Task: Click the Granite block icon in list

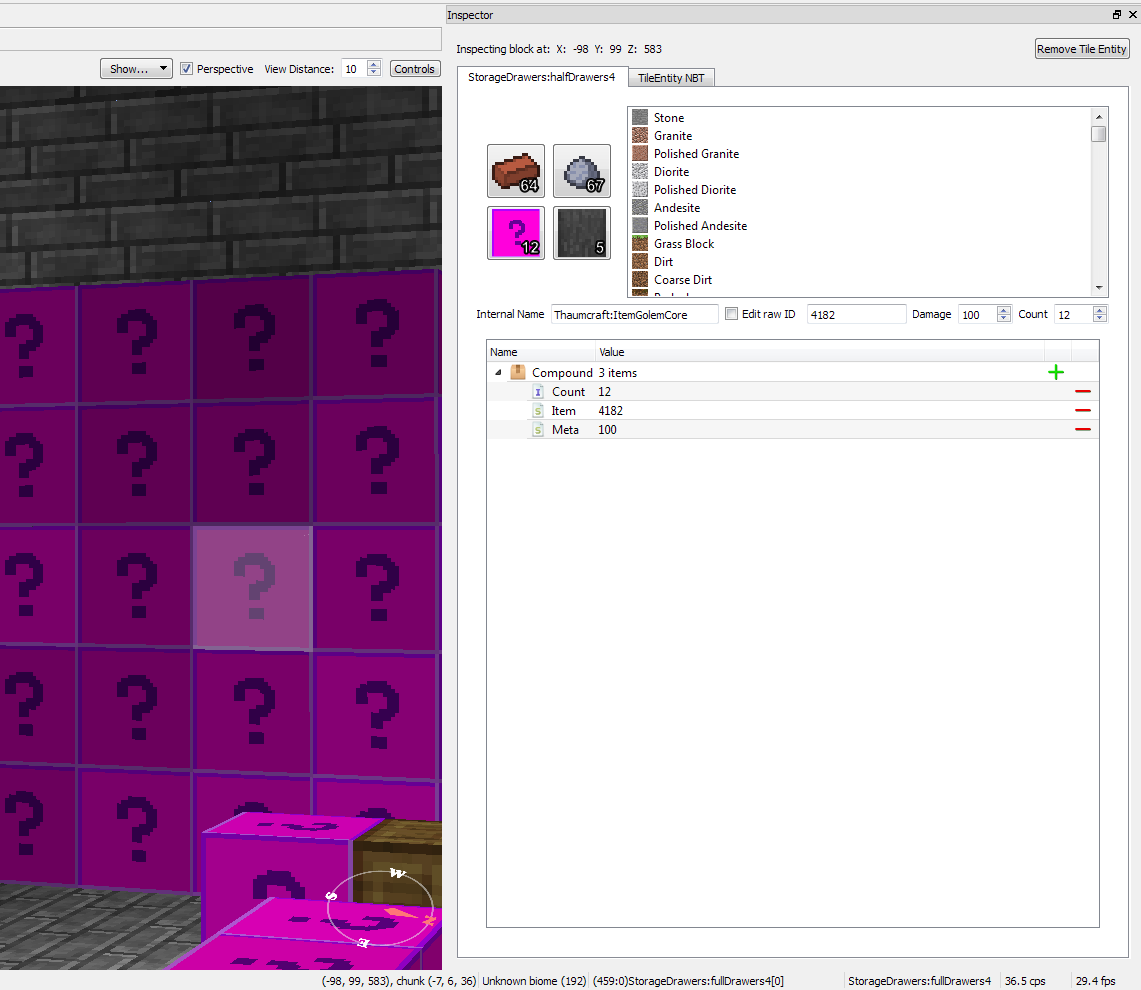Action: (x=640, y=135)
